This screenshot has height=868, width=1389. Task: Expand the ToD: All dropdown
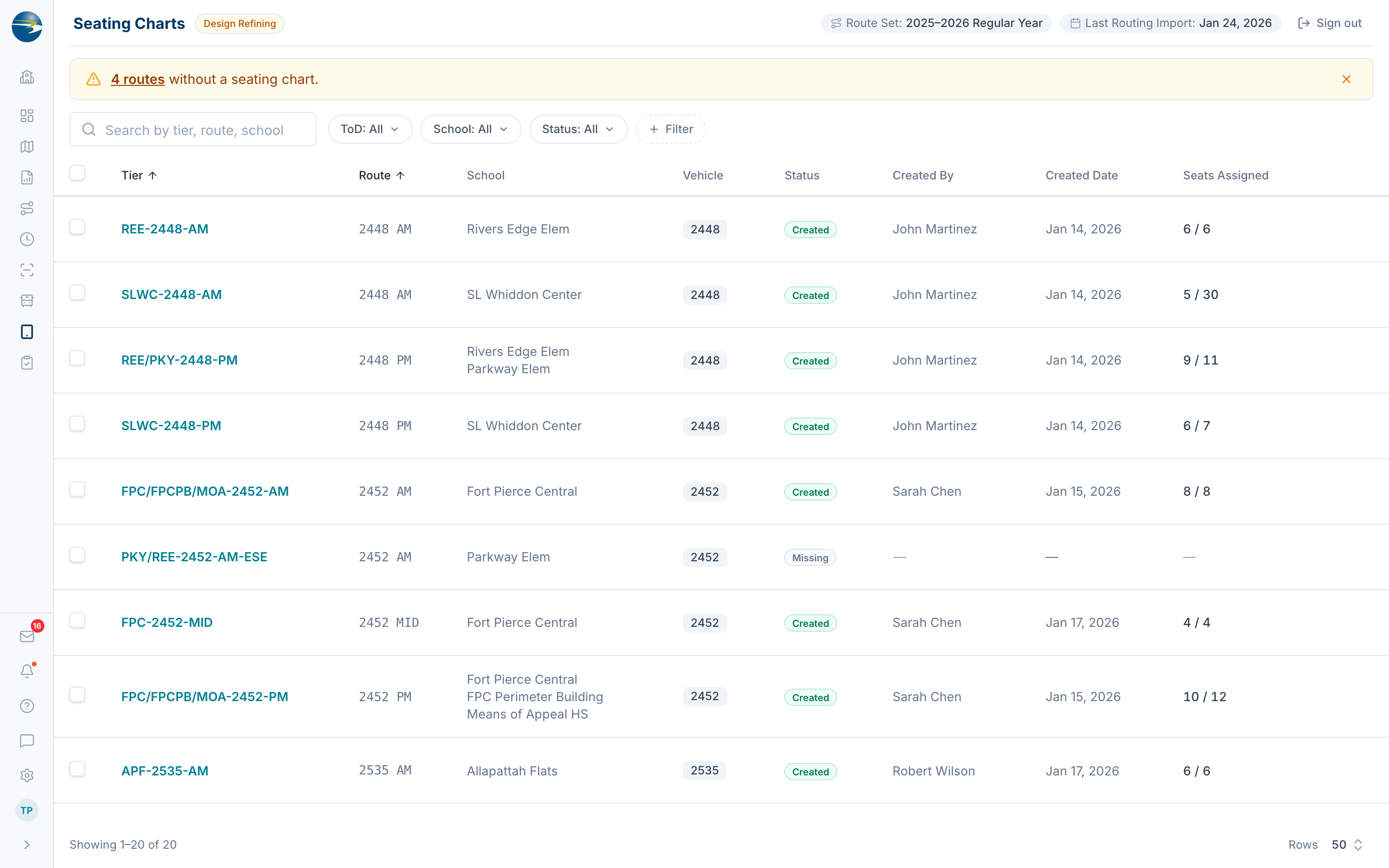(x=370, y=129)
